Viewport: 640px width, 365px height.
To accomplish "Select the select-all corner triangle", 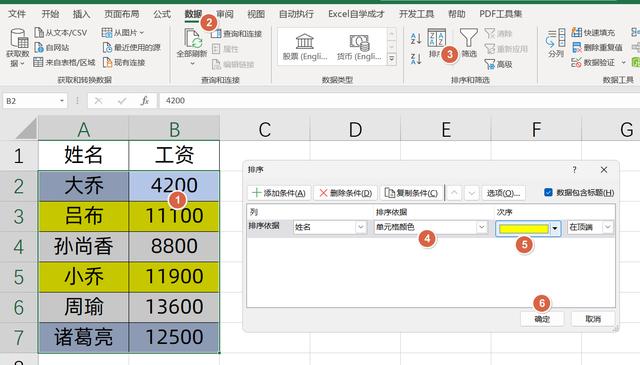I will [27, 130].
